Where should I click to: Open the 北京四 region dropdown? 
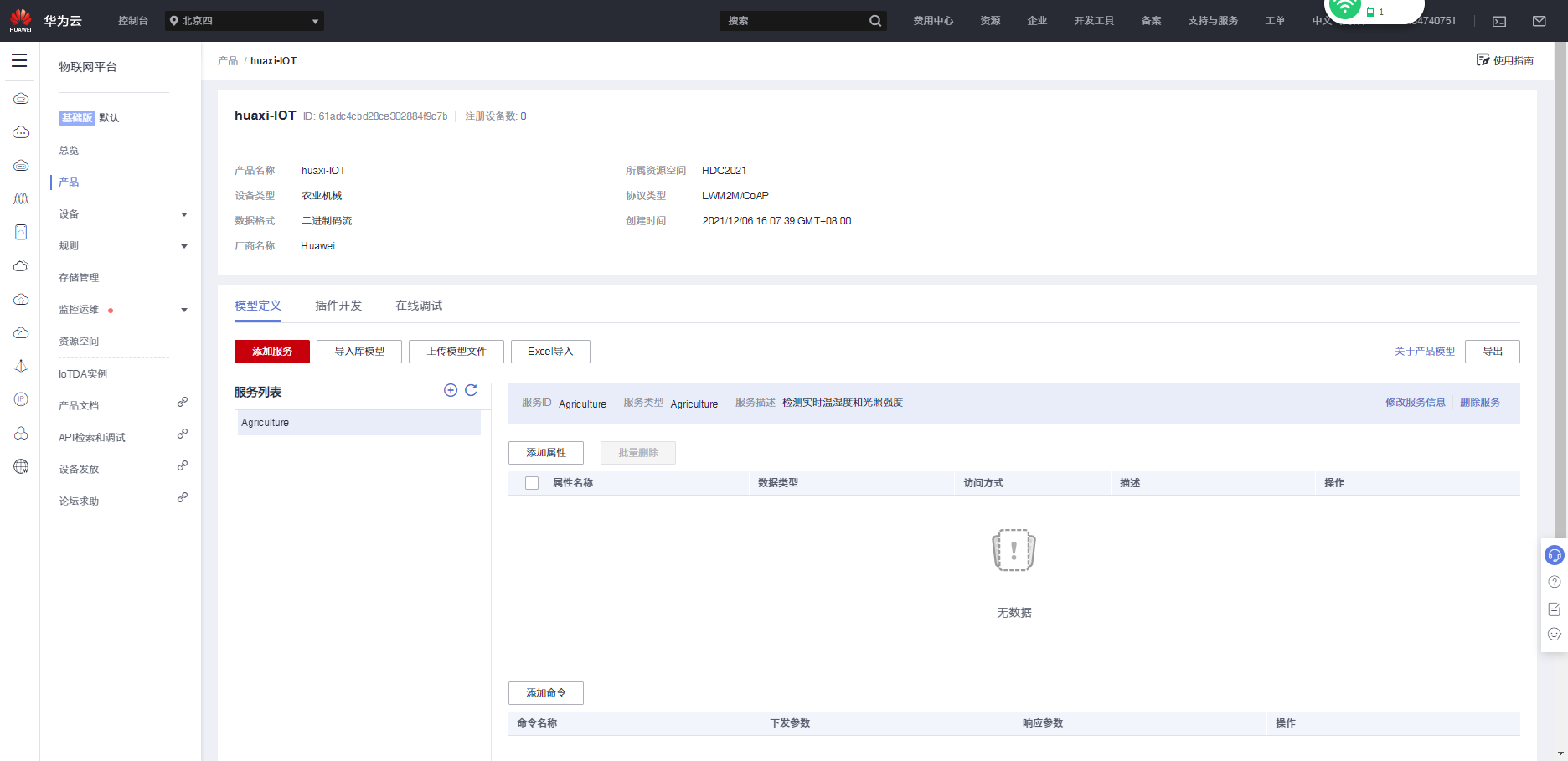click(x=244, y=21)
